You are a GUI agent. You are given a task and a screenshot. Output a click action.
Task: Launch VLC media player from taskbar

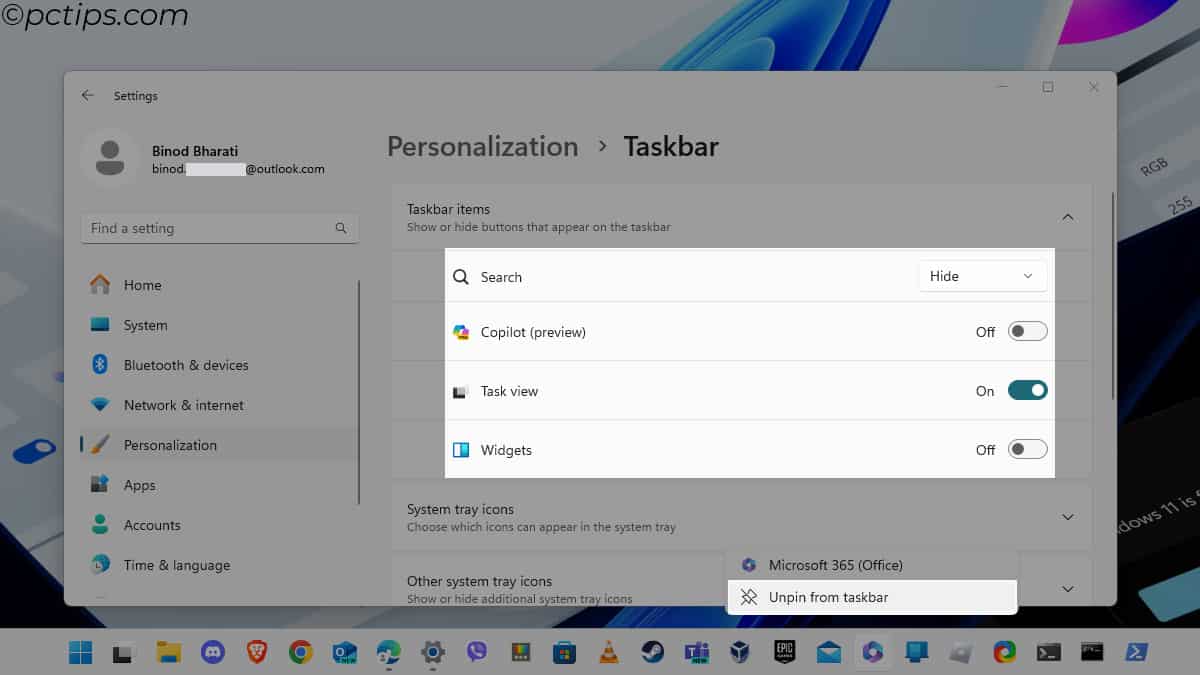608,653
